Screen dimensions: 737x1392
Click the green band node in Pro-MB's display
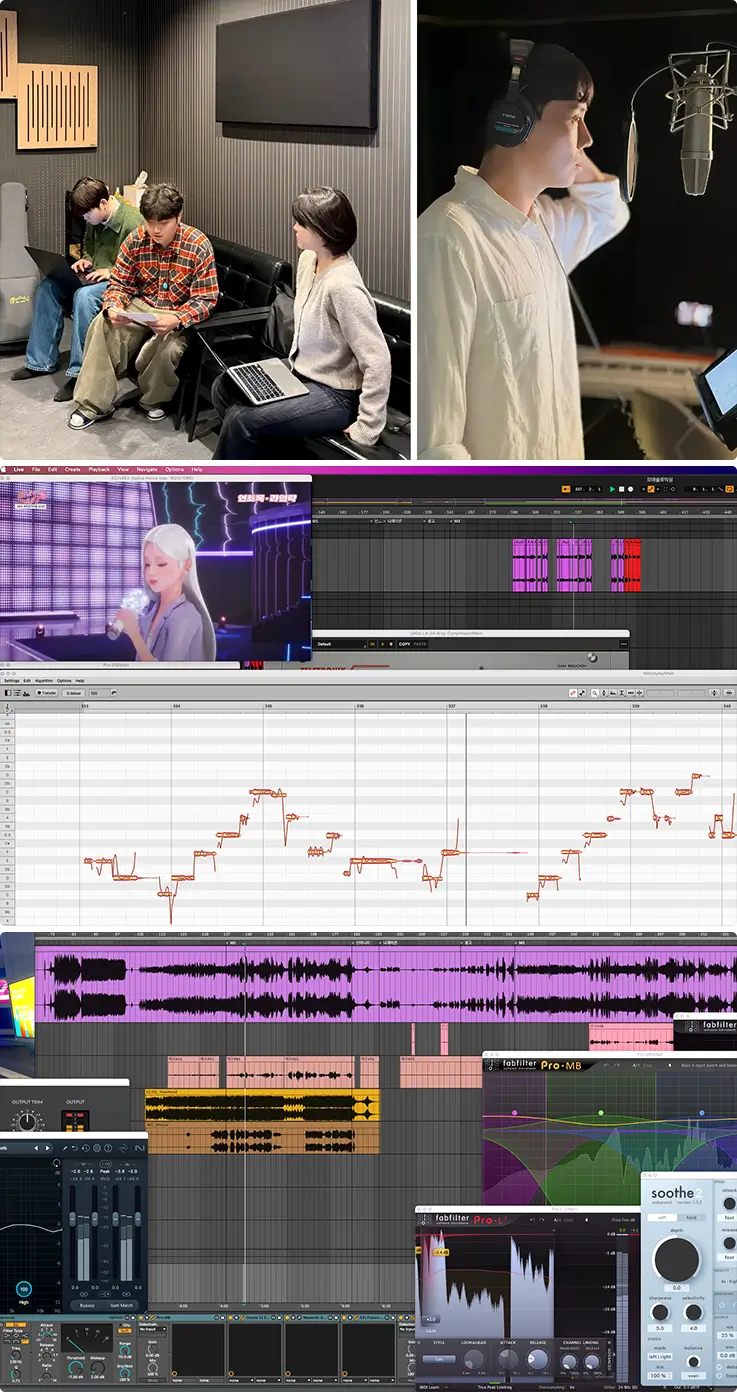601,1112
